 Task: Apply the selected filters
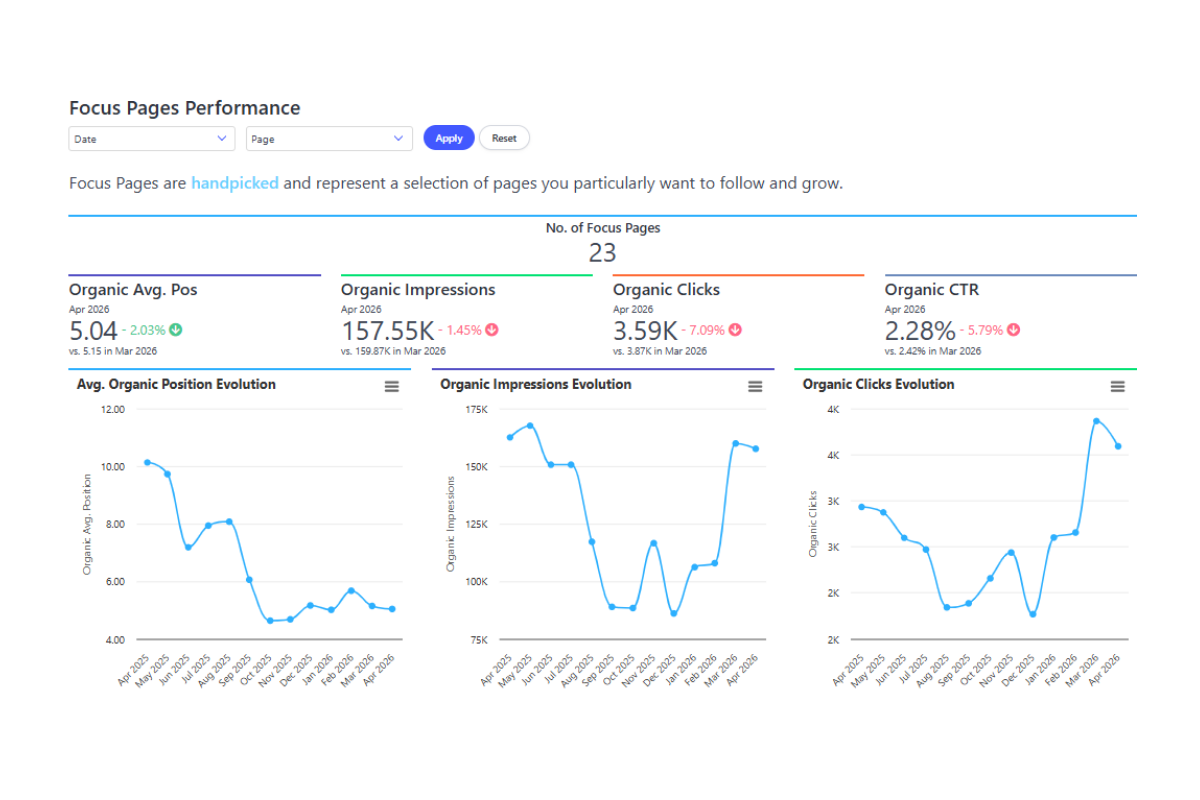tap(449, 138)
